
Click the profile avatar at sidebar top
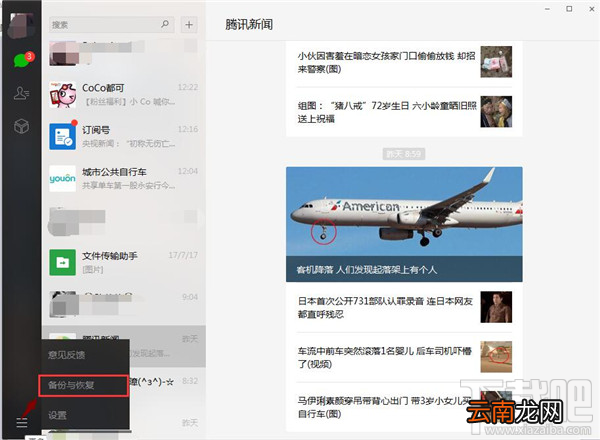21,25
